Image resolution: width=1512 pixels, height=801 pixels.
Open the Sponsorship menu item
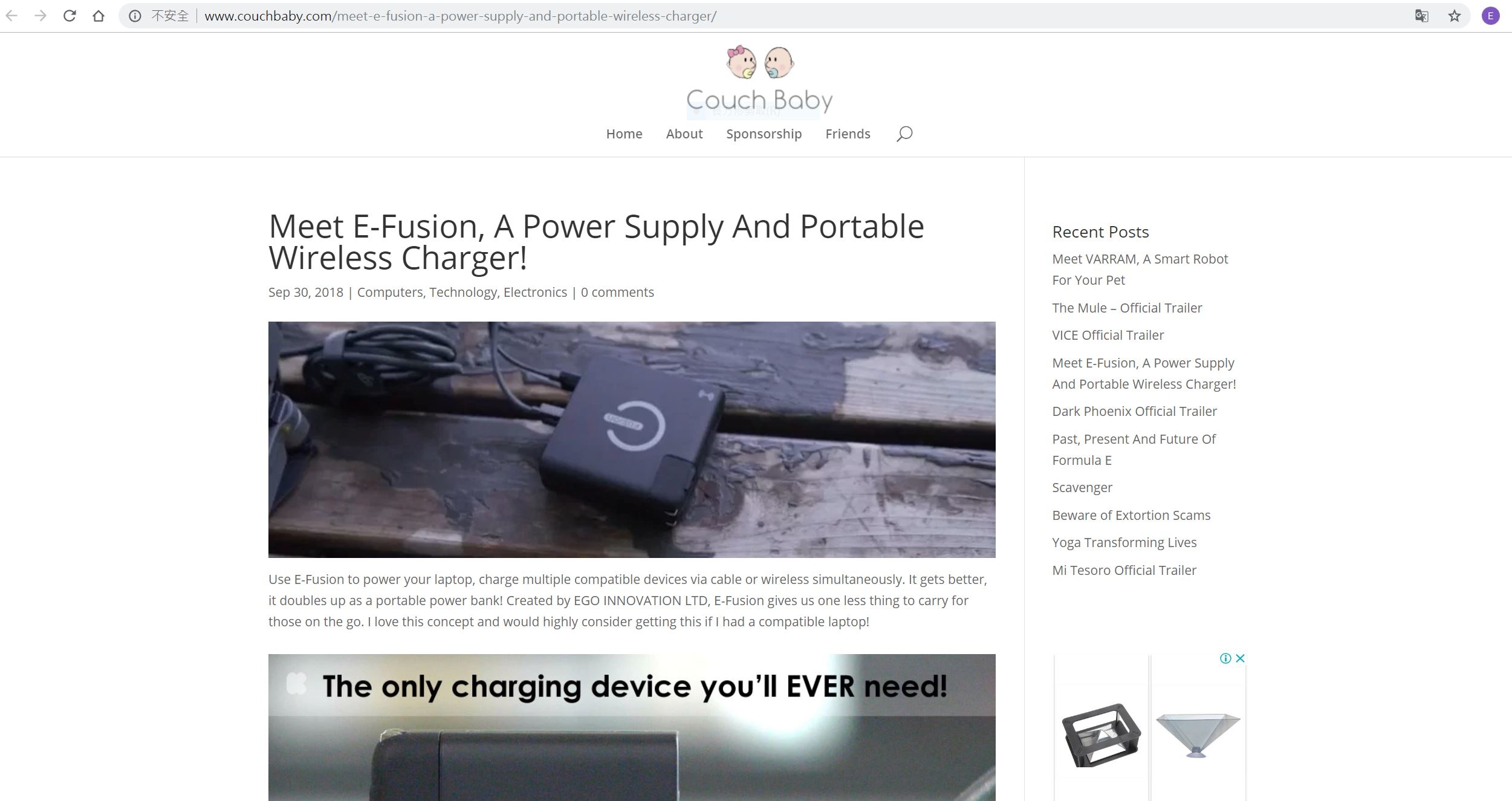click(764, 134)
